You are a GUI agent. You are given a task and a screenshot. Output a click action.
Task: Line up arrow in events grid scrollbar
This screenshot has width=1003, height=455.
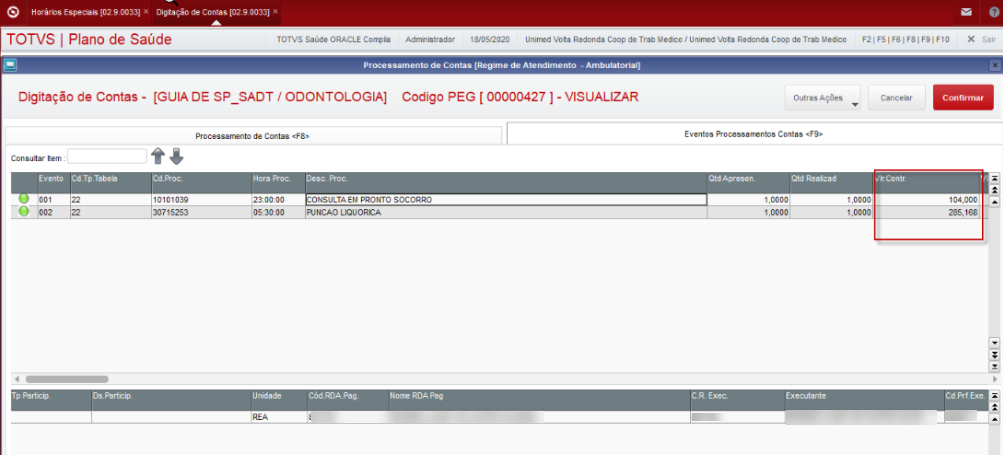(995, 202)
